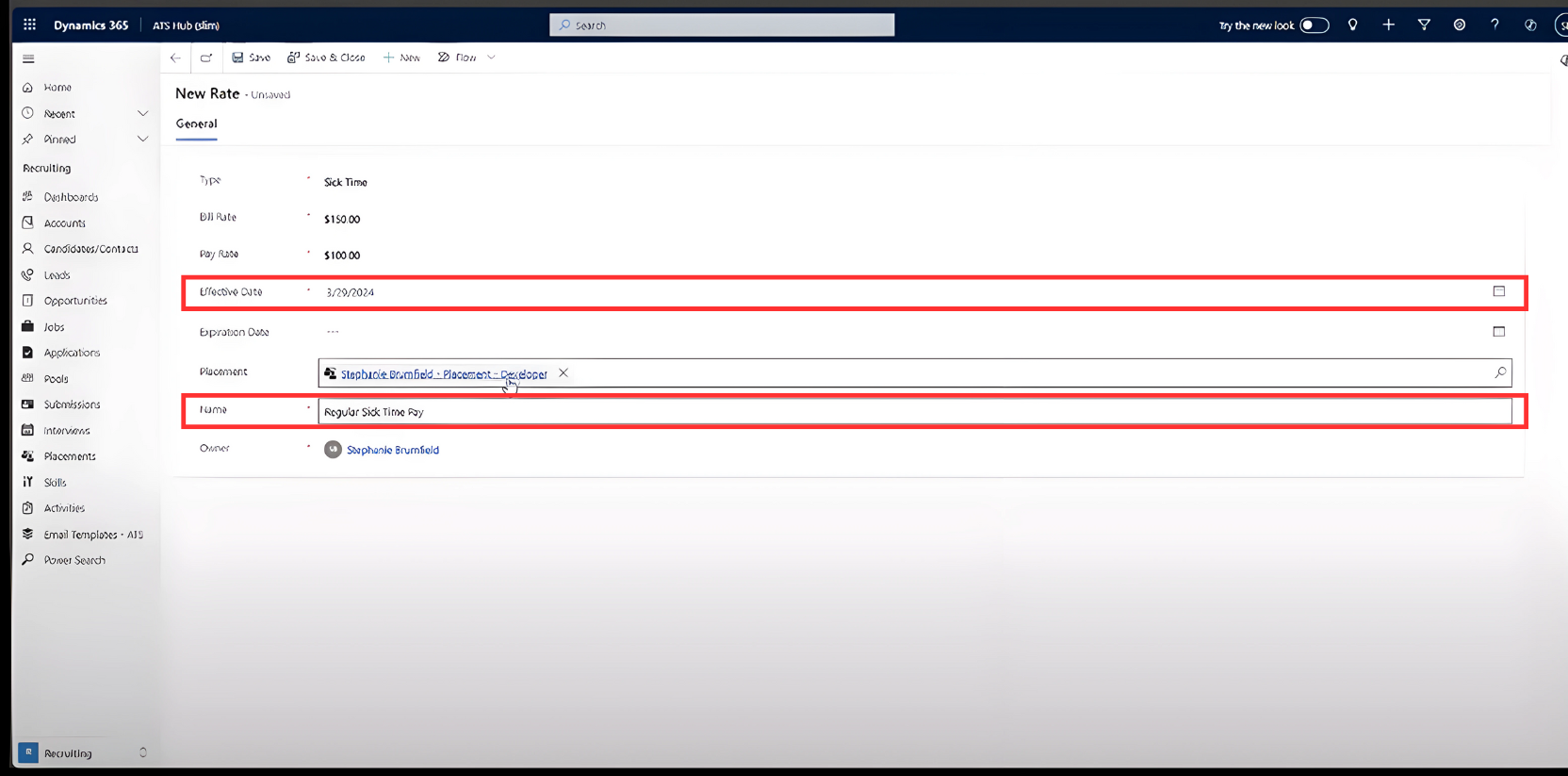The image size is (1568, 776).
Task: Click the Placement lookup search icon
Action: tap(1500, 373)
